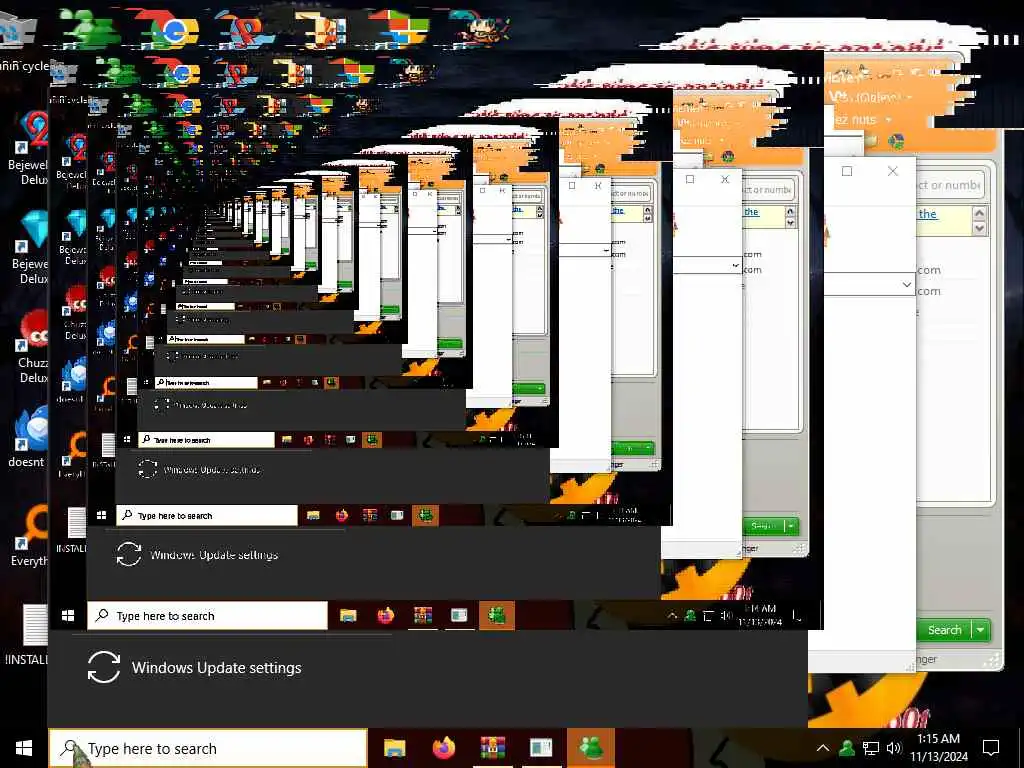Screen dimensions: 1024x768
Task: Launch Firefox from the bottommost taskbar
Action: 443,748
